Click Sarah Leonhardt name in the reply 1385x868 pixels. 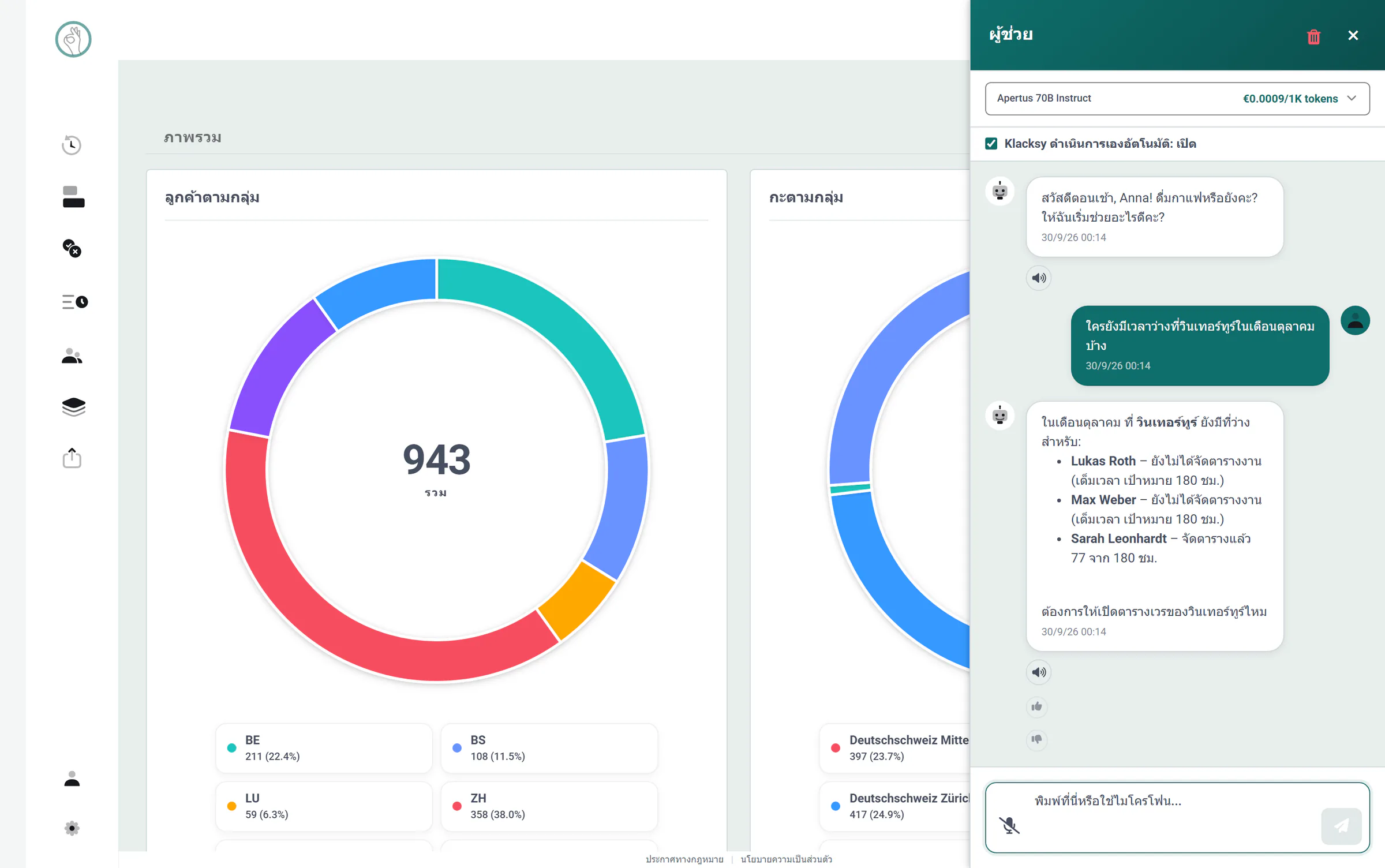[1119, 538]
